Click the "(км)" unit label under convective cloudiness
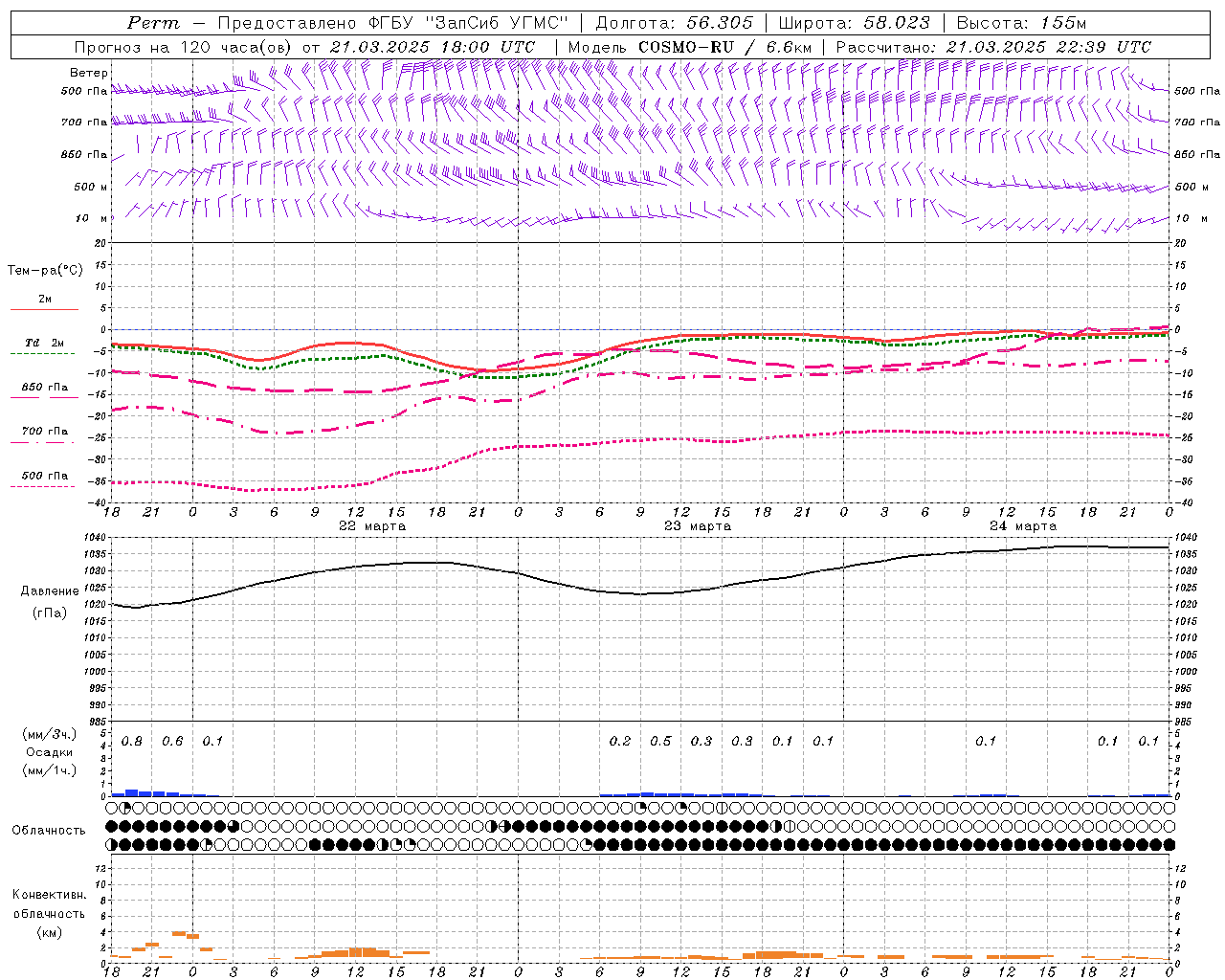1225x980 pixels. pyautogui.click(x=50, y=932)
